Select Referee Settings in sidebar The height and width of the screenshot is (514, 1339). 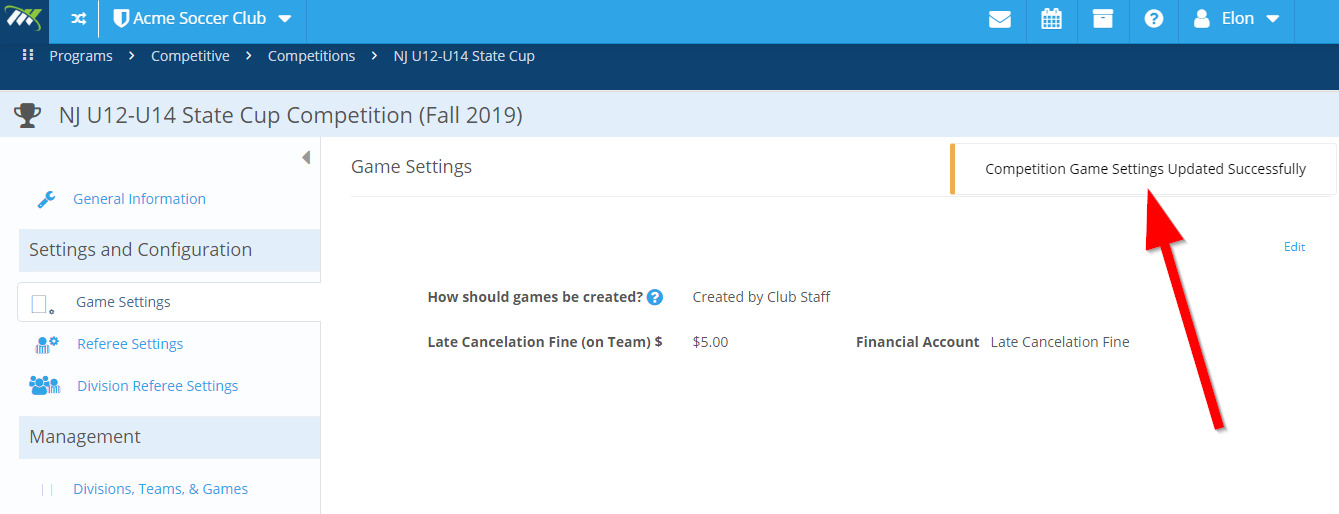tap(130, 344)
